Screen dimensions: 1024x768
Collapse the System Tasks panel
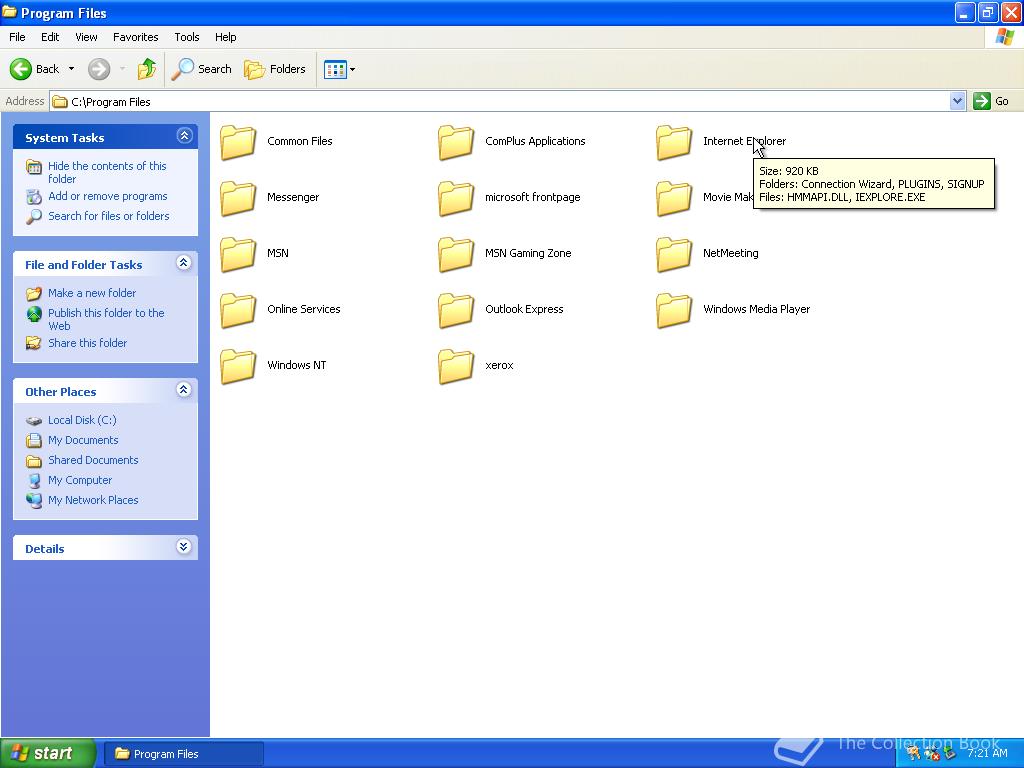point(184,136)
